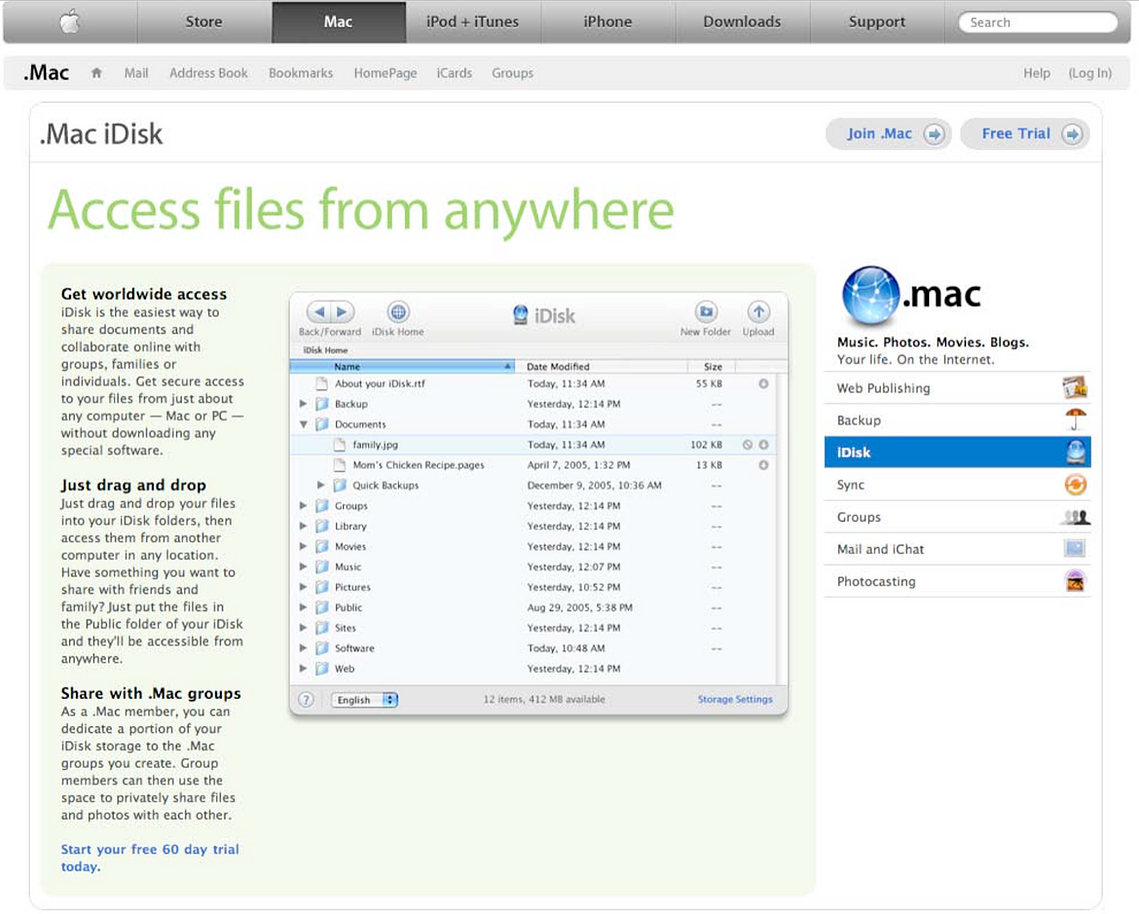Screen dimensions: 1139x914
Task: Click the iDisk icon in sidebar
Action: tap(1076, 452)
